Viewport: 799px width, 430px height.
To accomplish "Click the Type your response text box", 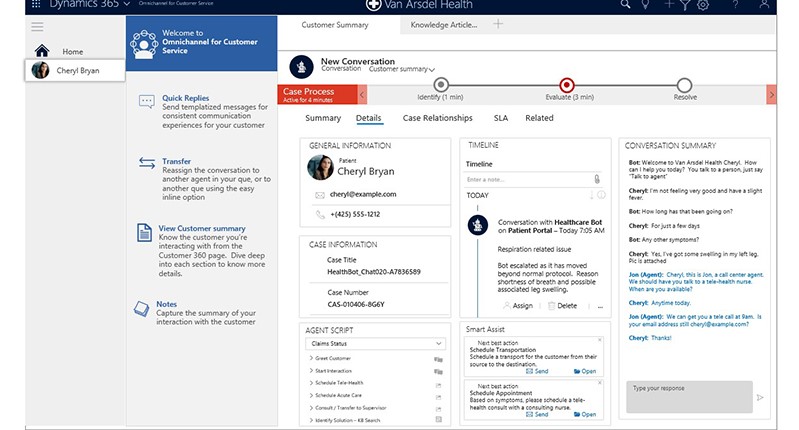I will coord(689,396).
